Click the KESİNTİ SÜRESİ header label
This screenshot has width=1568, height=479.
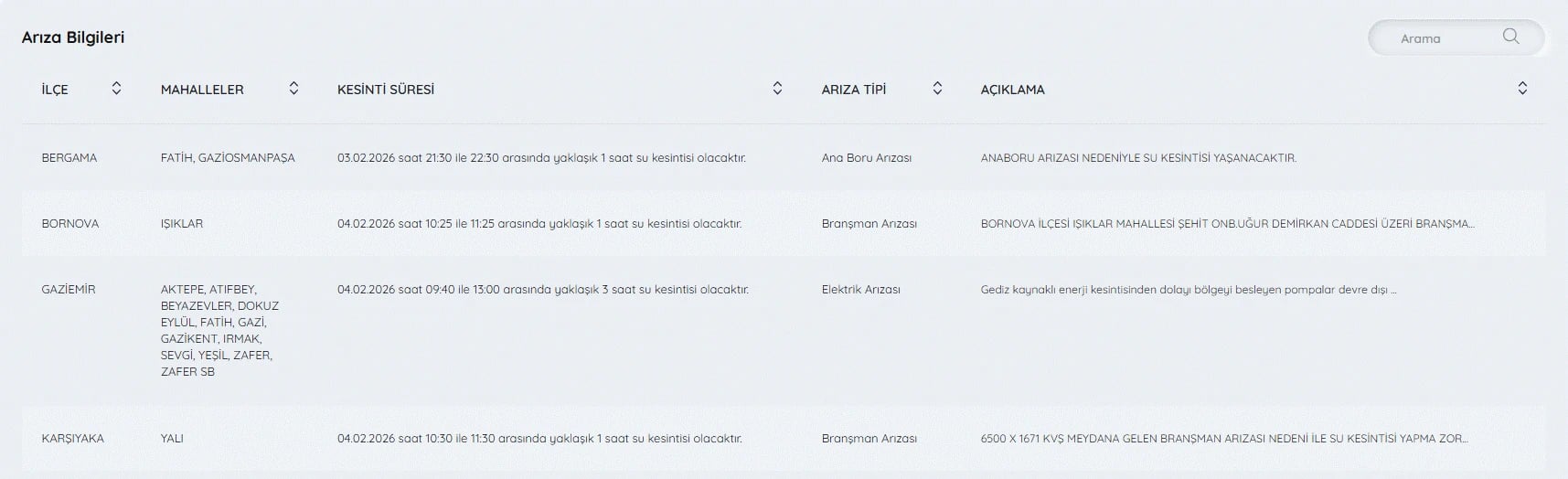(386, 90)
